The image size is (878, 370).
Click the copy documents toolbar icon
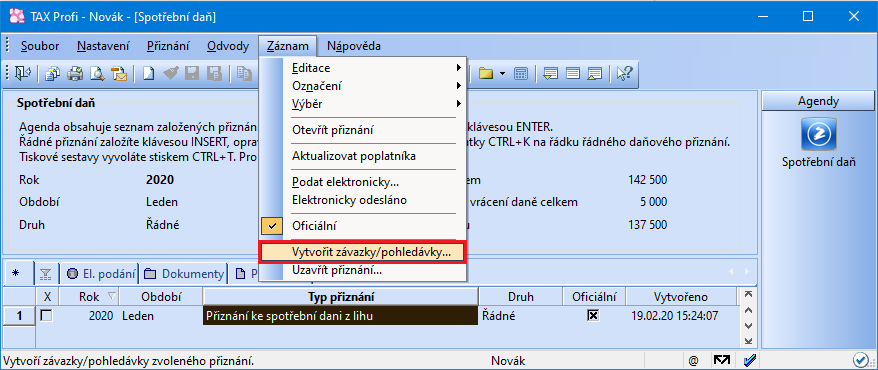(x=52, y=73)
